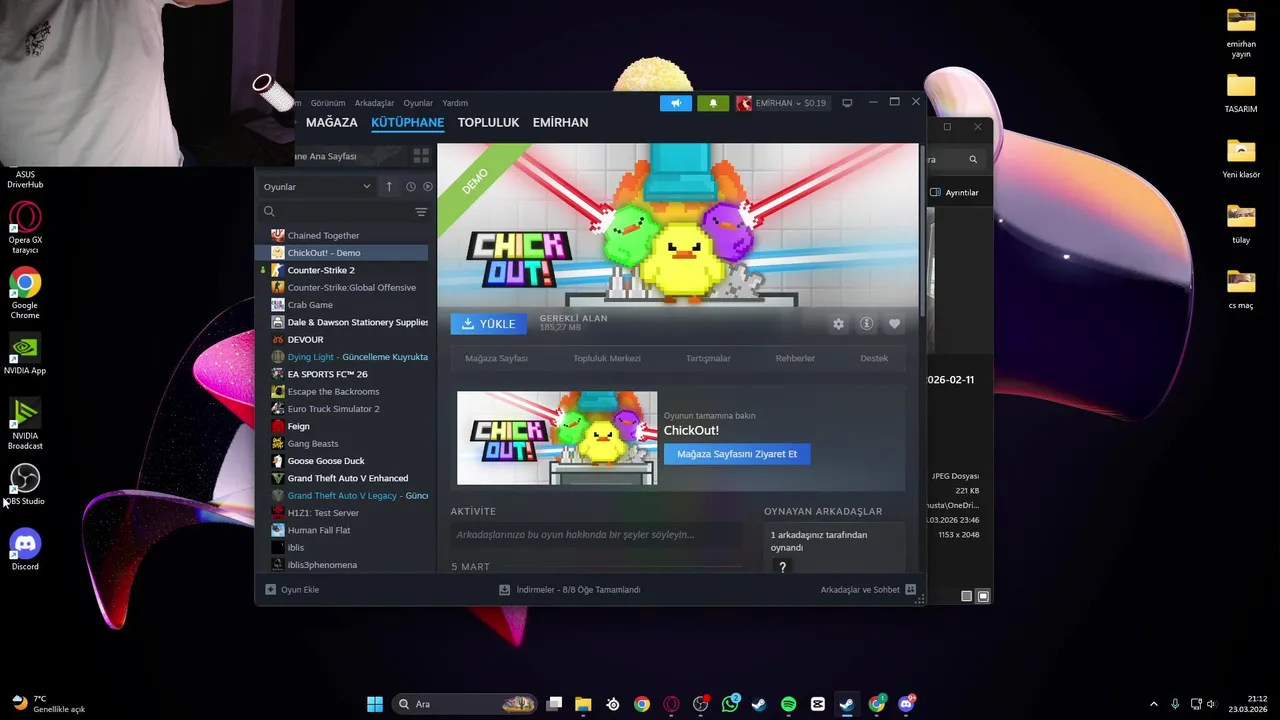Expand Oyunlar category dropdown

point(316,187)
